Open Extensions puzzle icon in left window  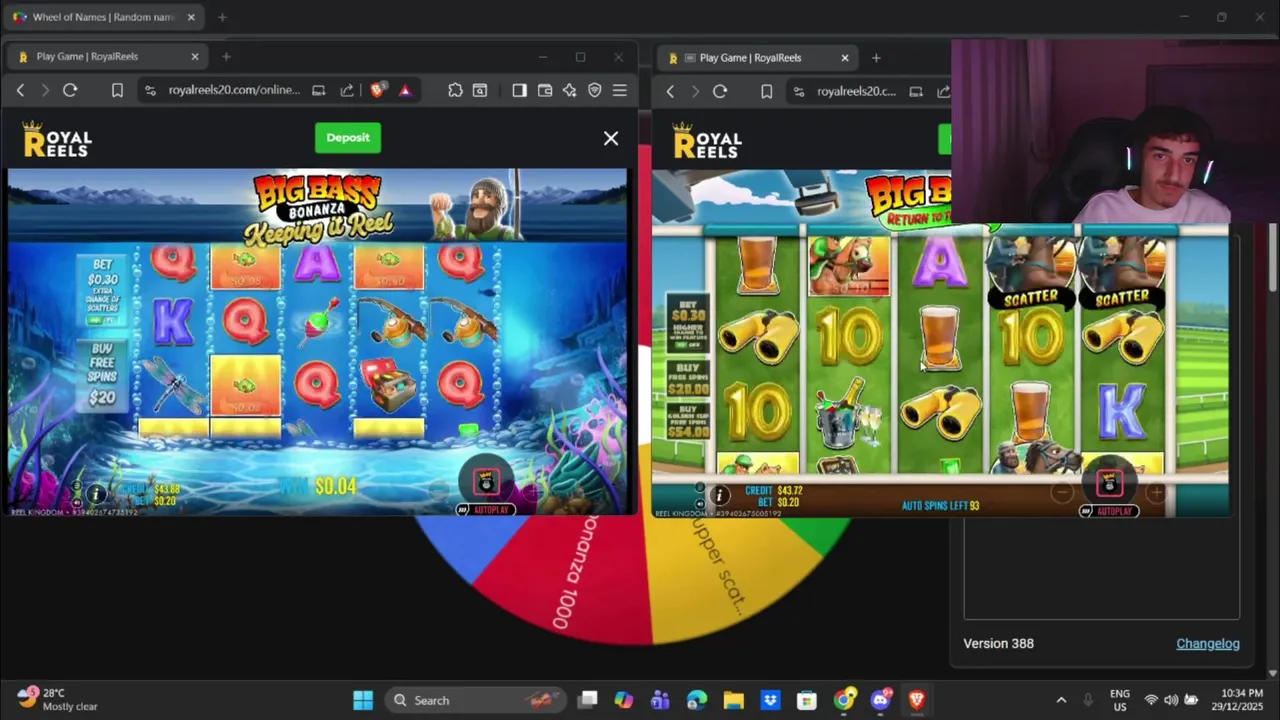(455, 90)
